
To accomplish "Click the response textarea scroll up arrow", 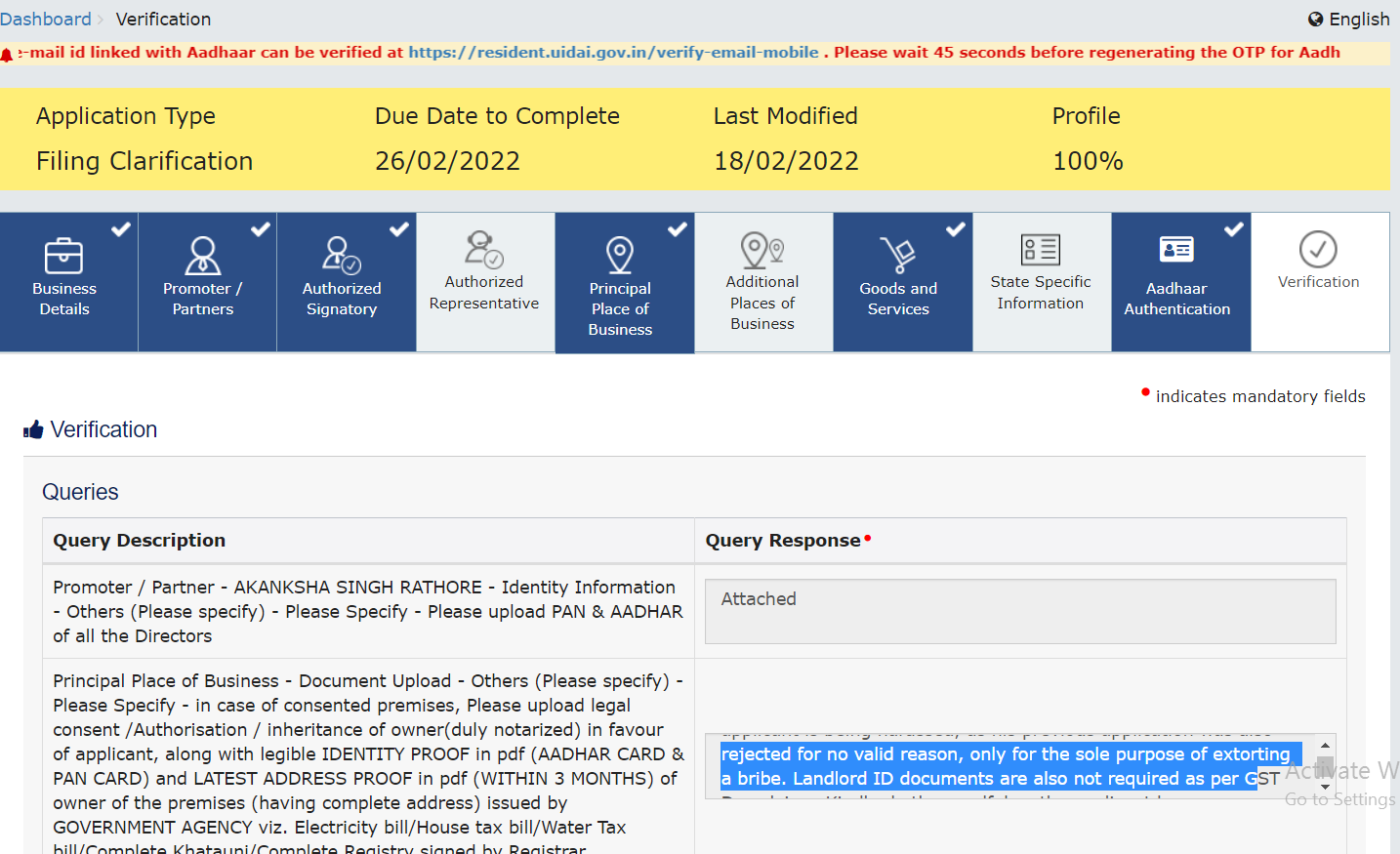I will 1325,745.
